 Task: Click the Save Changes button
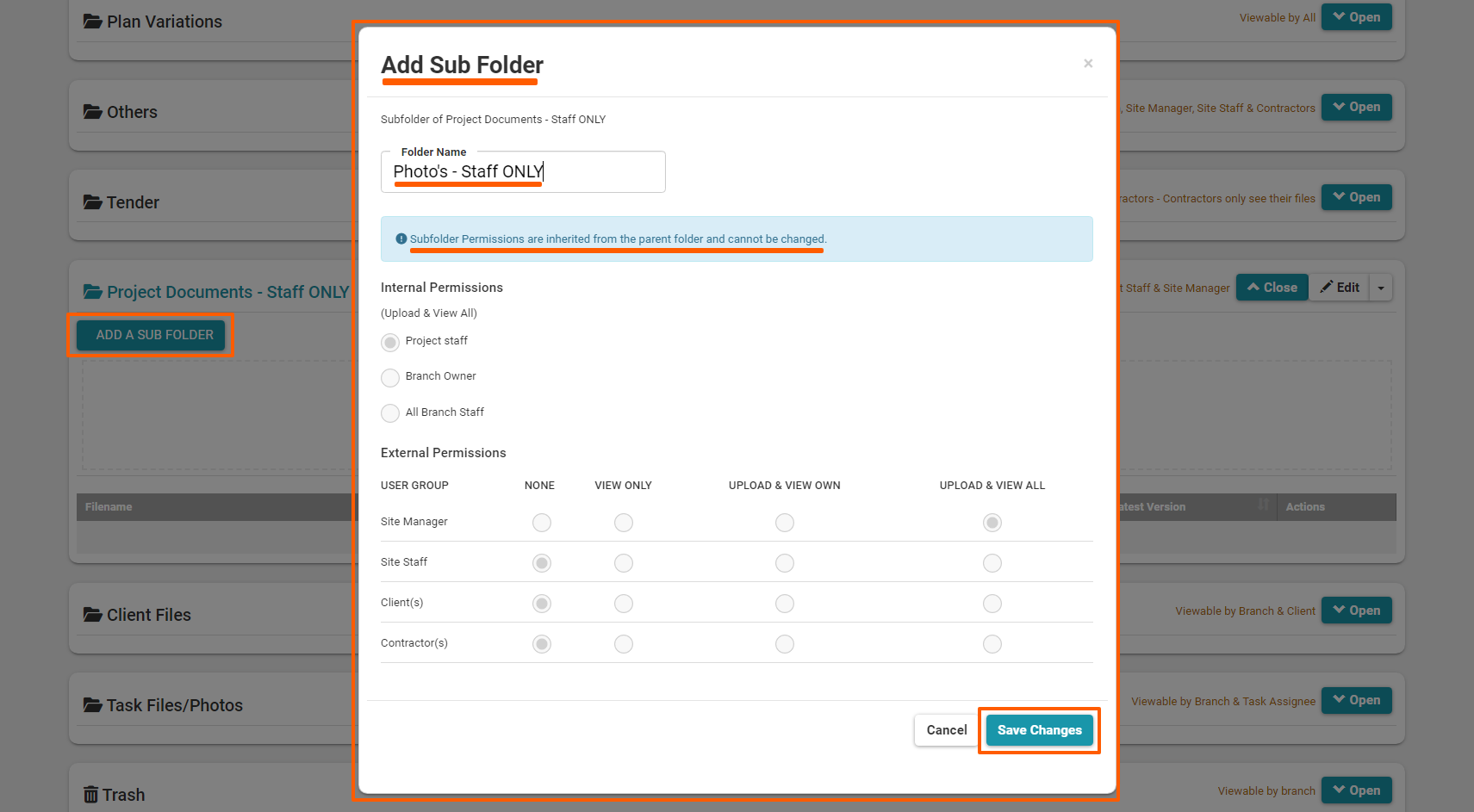click(x=1039, y=730)
